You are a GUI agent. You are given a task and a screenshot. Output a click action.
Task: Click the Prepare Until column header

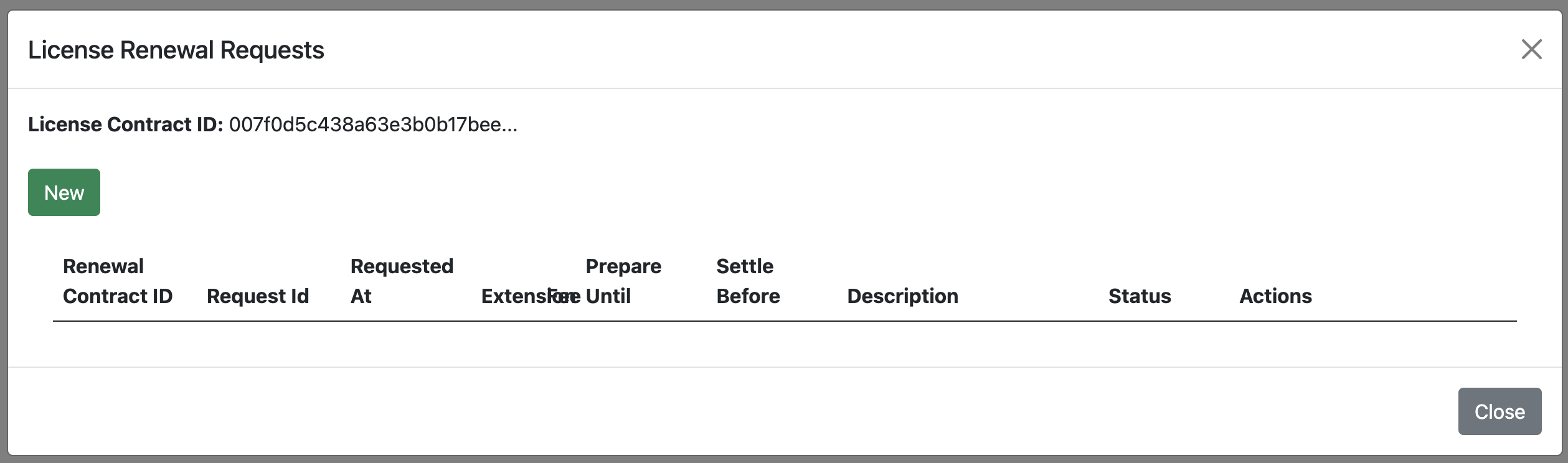click(623, 281)
